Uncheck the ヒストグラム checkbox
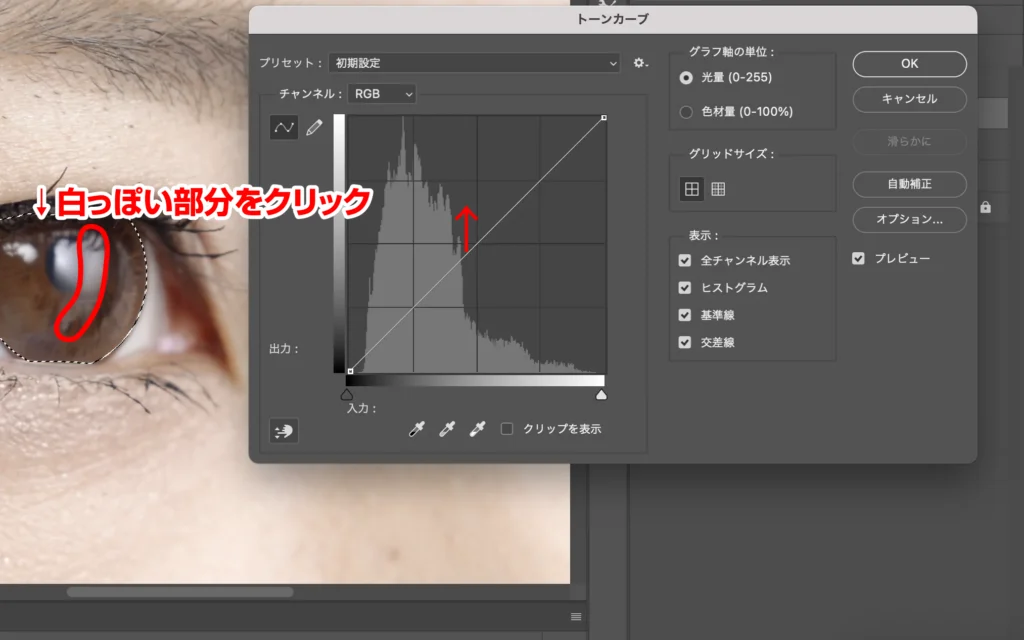This screenshot has width=1024, height=640. coord(685,288)
